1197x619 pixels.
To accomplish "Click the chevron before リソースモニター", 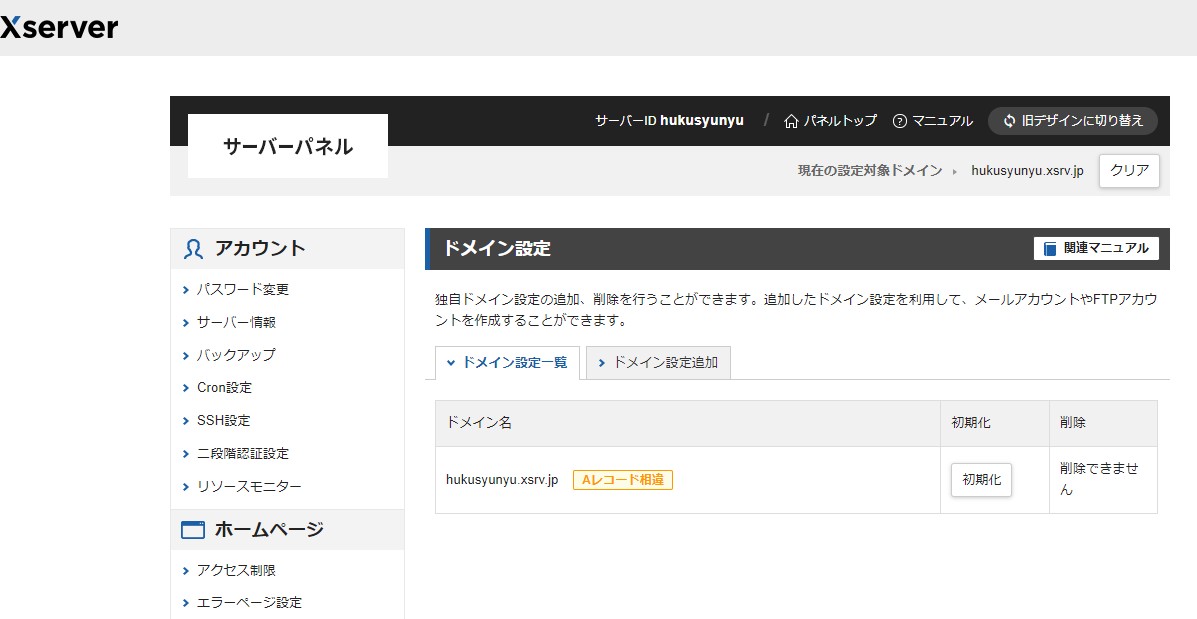I will (x=186, y=487).
